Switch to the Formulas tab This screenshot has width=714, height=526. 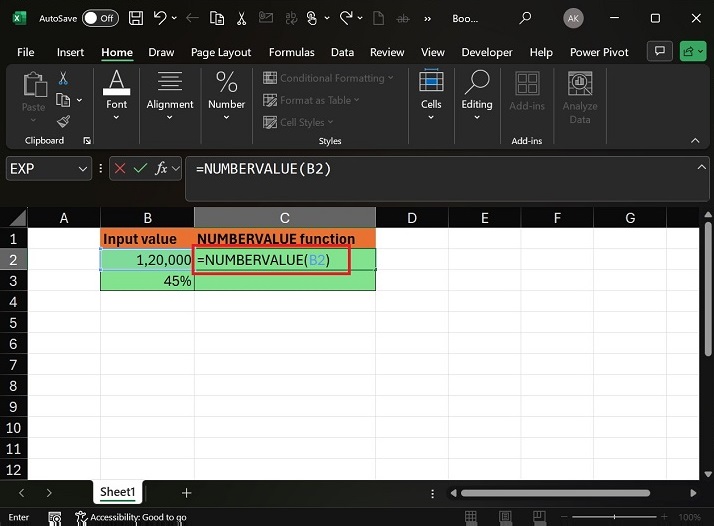coord(291,52)
